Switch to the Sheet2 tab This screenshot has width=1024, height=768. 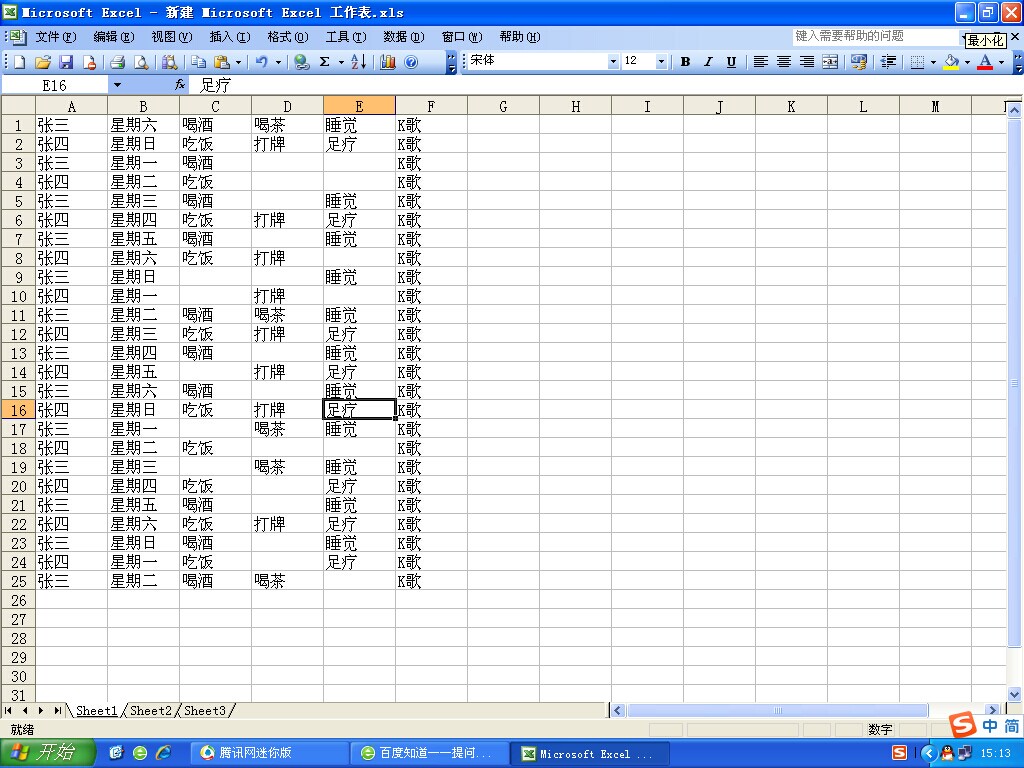pyautogui.click(x=150, y=711)
